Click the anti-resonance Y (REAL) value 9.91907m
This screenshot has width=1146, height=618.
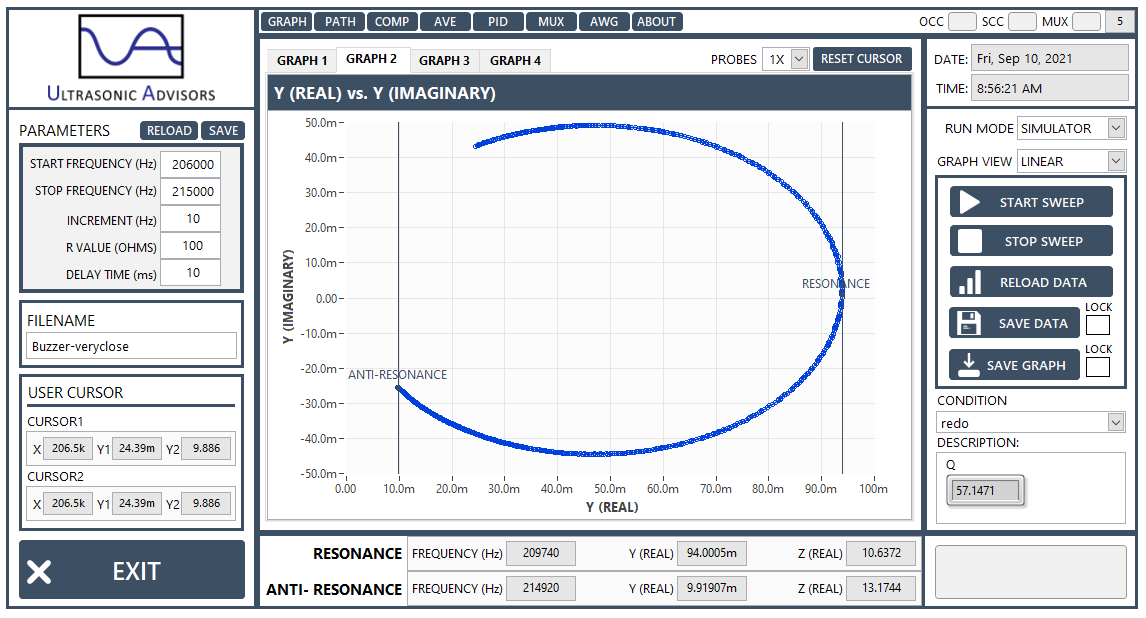click(711, 588)
